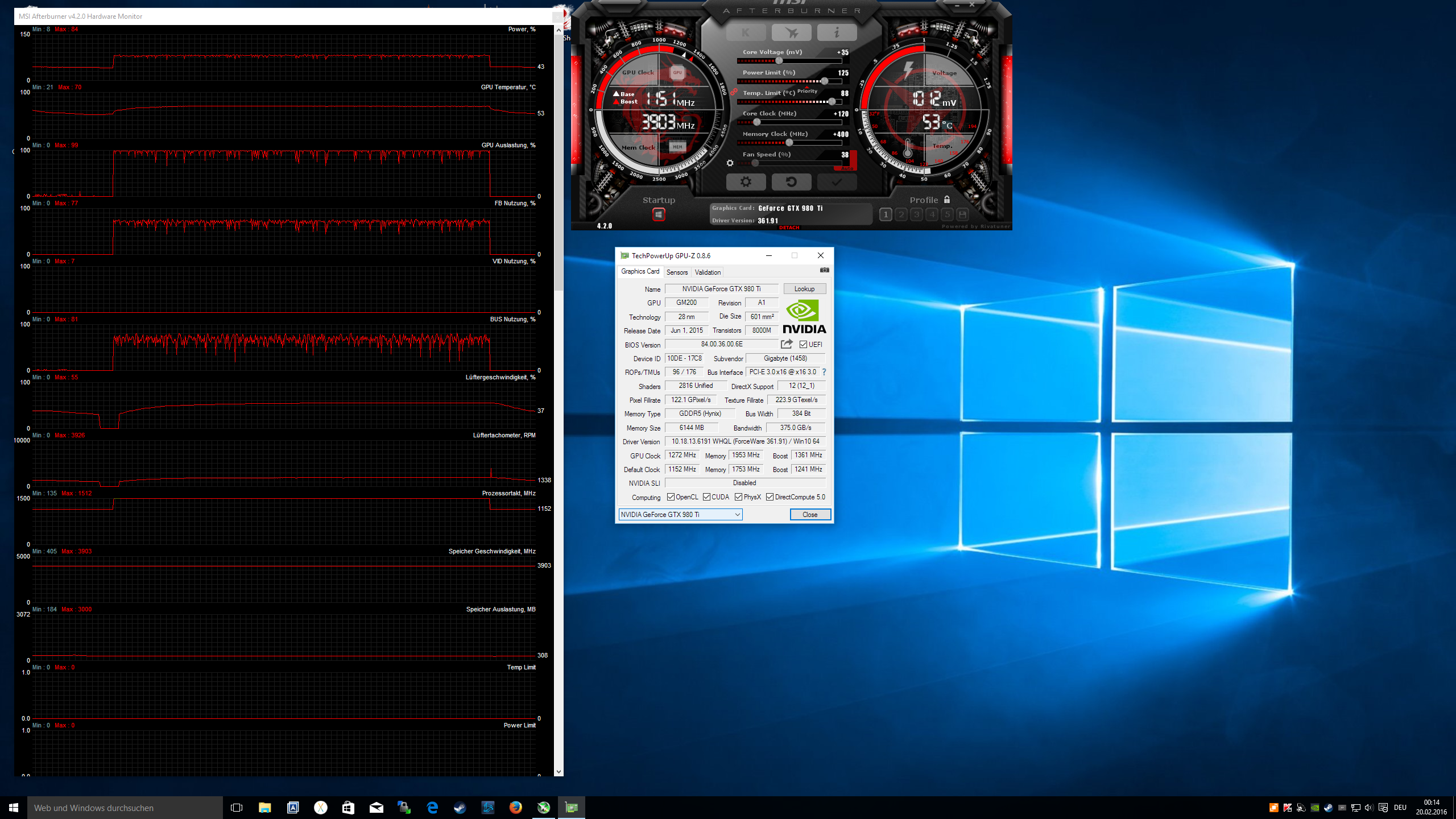
Task: Open the NVIDIA GeForce GTX 980 Ti dropdown
Action: [680, 515]
